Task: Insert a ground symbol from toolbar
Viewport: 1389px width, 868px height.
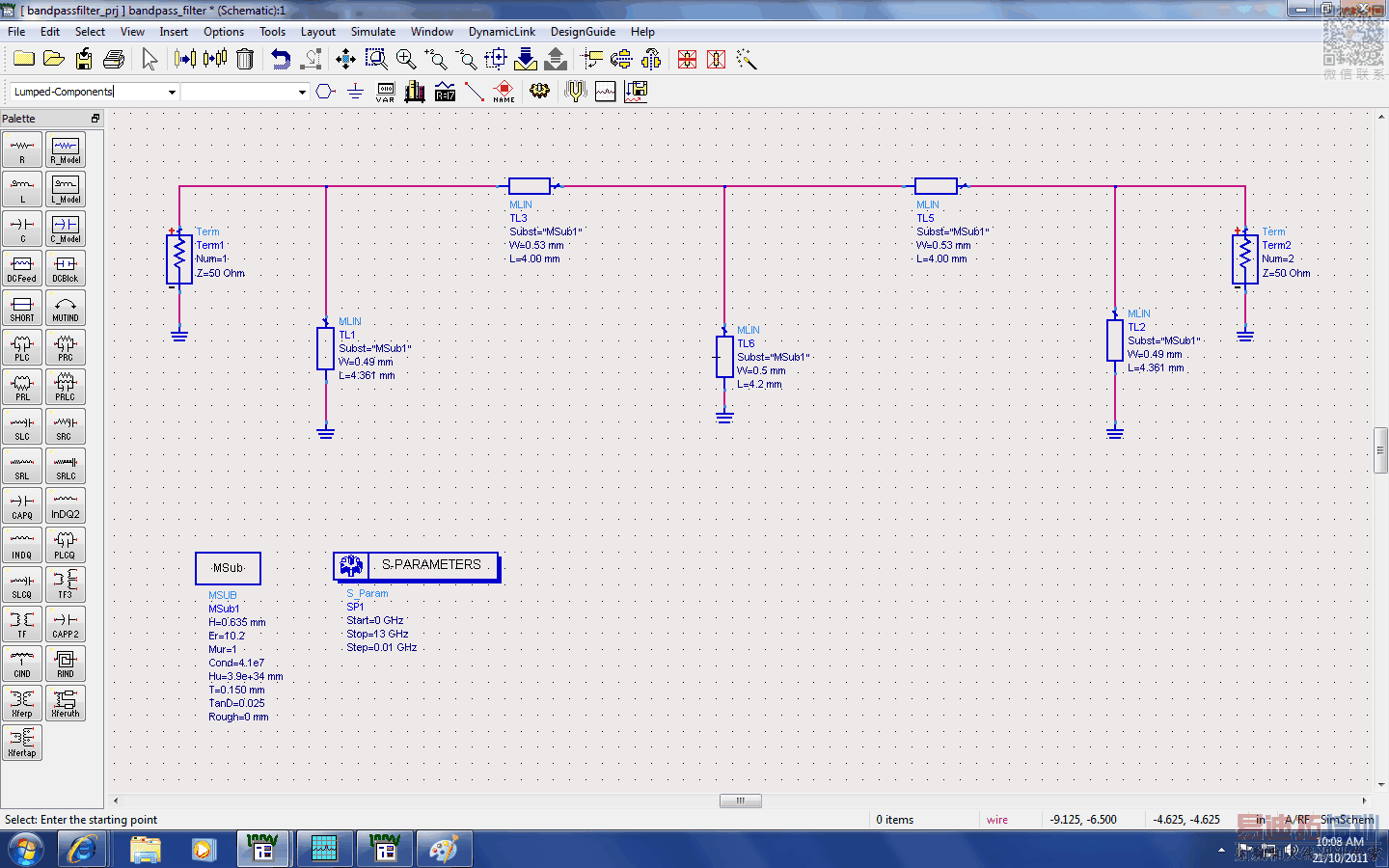Action: coord(355,91)
